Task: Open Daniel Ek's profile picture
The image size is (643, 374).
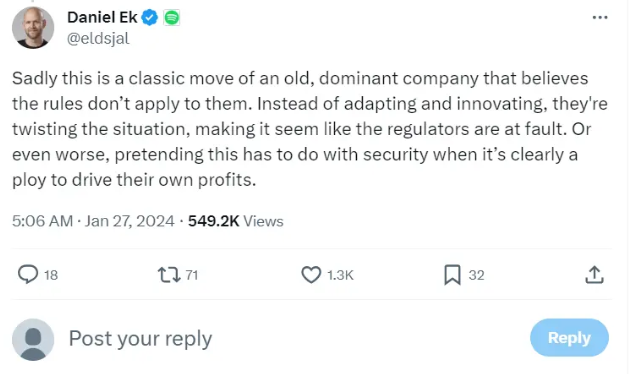Action: click(x=33, y=27)
